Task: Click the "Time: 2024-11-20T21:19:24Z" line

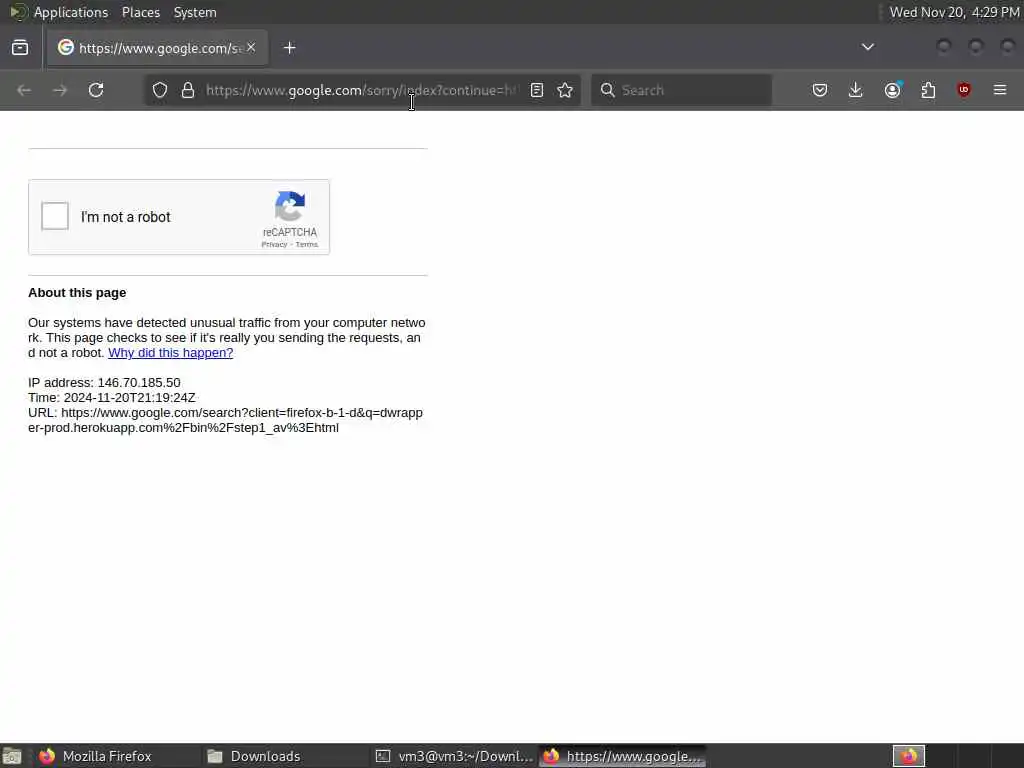Action: [112, 398]
